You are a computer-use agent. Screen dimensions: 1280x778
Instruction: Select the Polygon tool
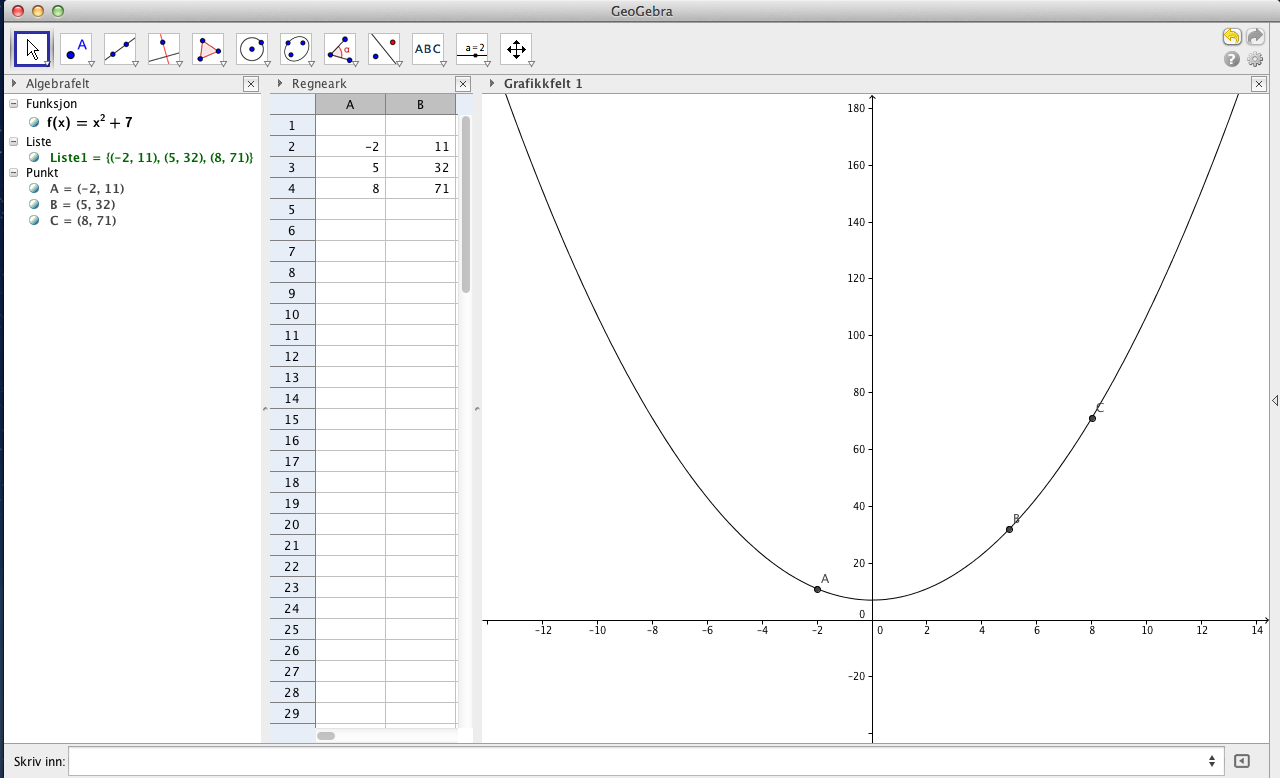pos(208,48)
